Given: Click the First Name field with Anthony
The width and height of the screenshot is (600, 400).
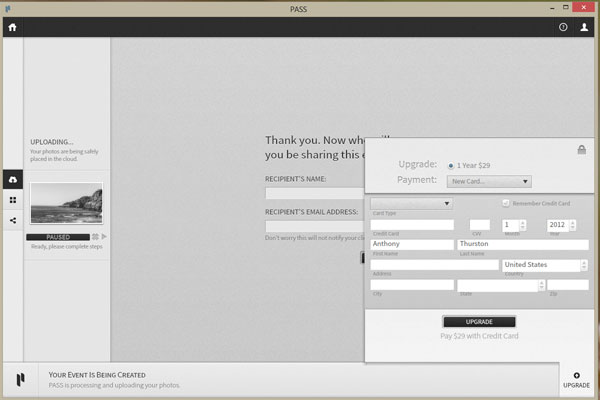Looking at the screenshot, I should tap(412, 244).
